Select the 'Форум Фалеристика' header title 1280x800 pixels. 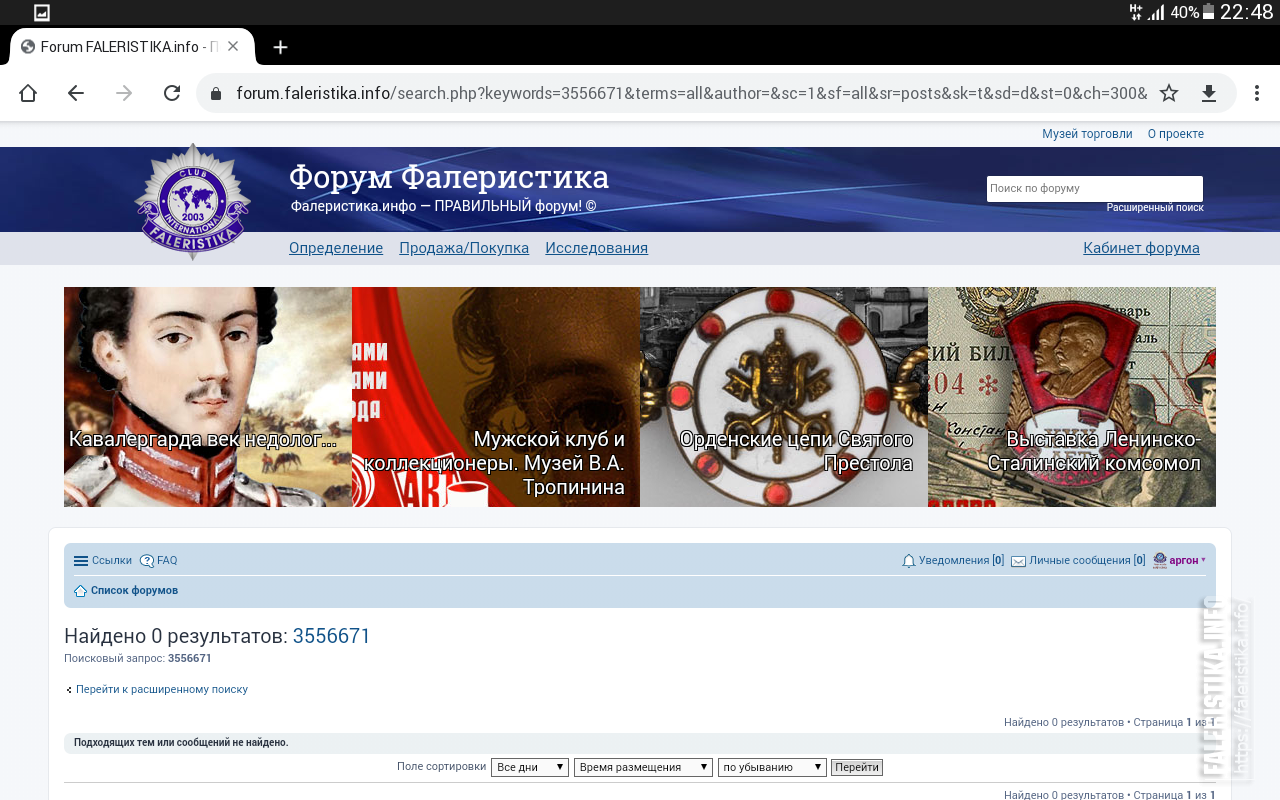[449, 177]
